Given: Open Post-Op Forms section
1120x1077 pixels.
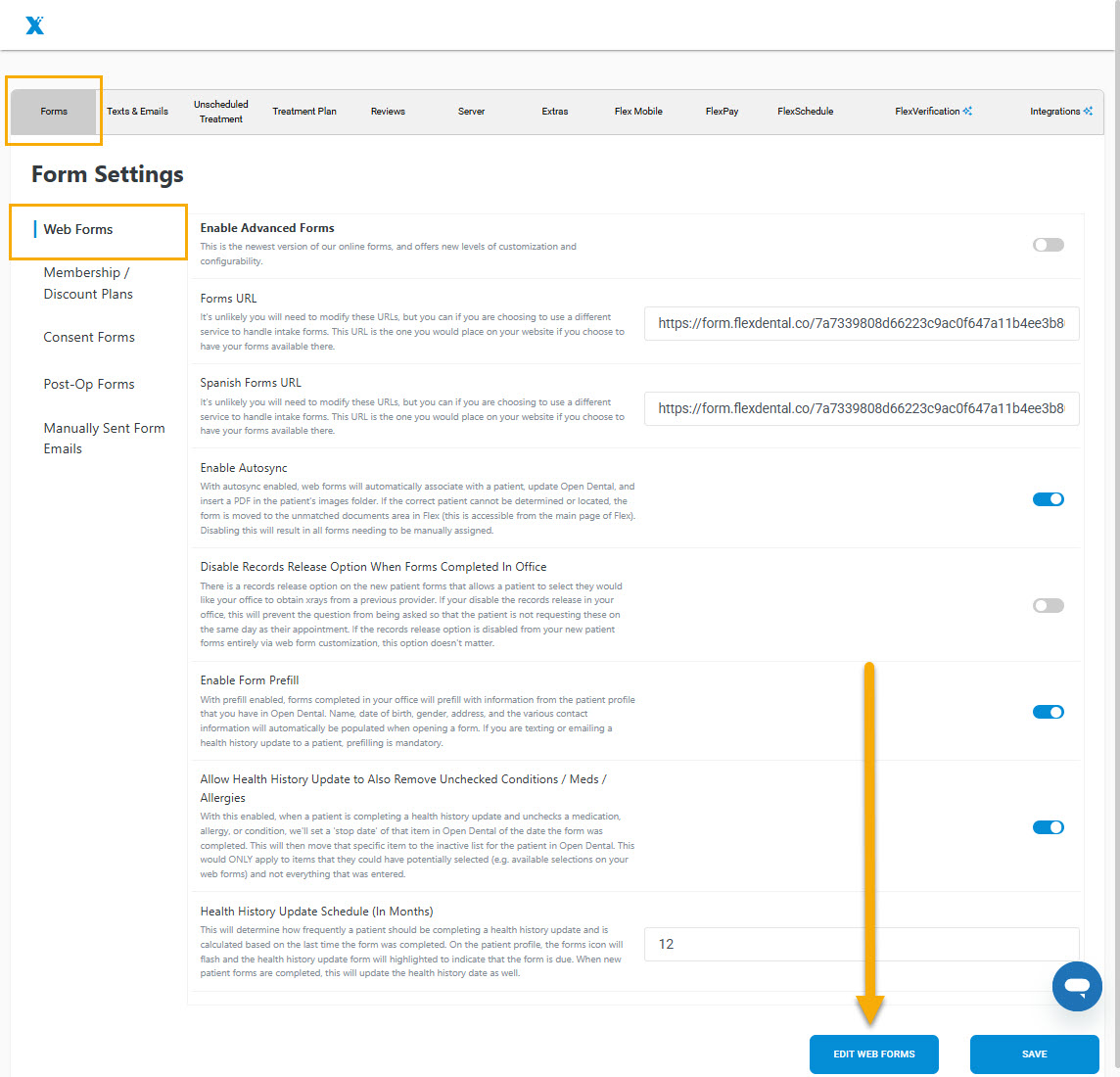Looking at the screenshot, I should (x=89, y=384).
